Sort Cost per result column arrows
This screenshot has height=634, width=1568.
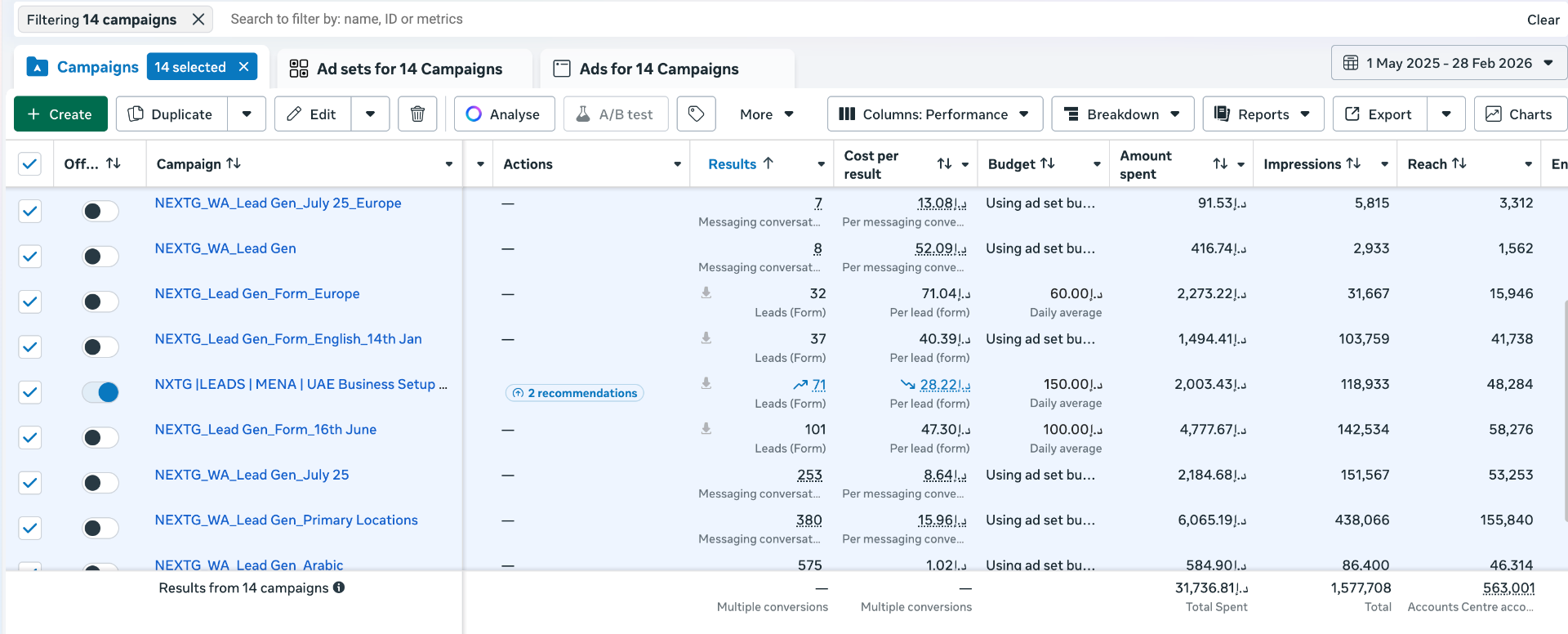[x=944, y=164]
